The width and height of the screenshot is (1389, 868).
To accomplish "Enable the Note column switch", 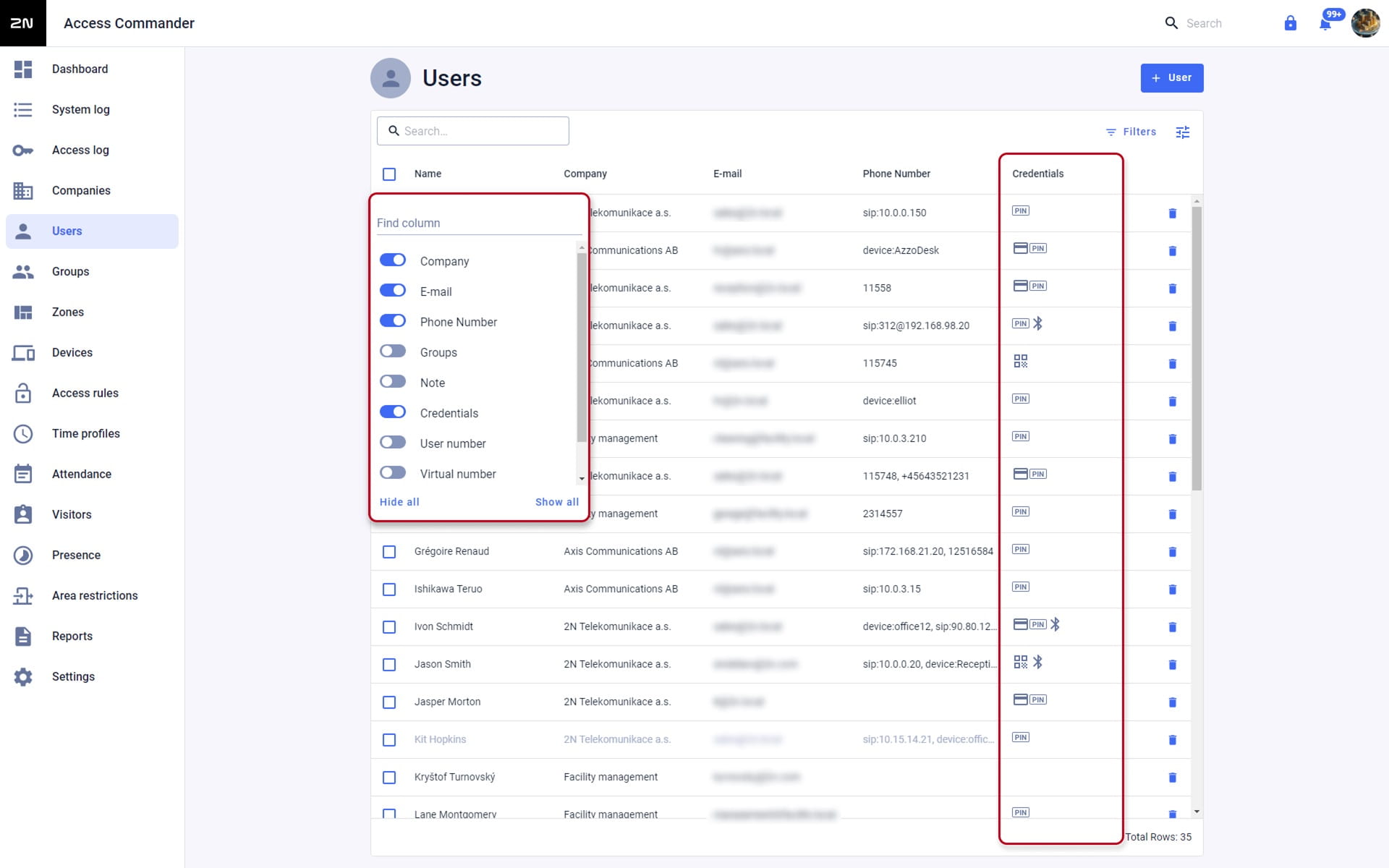I will pyautogui.click(x=393, y=382).
